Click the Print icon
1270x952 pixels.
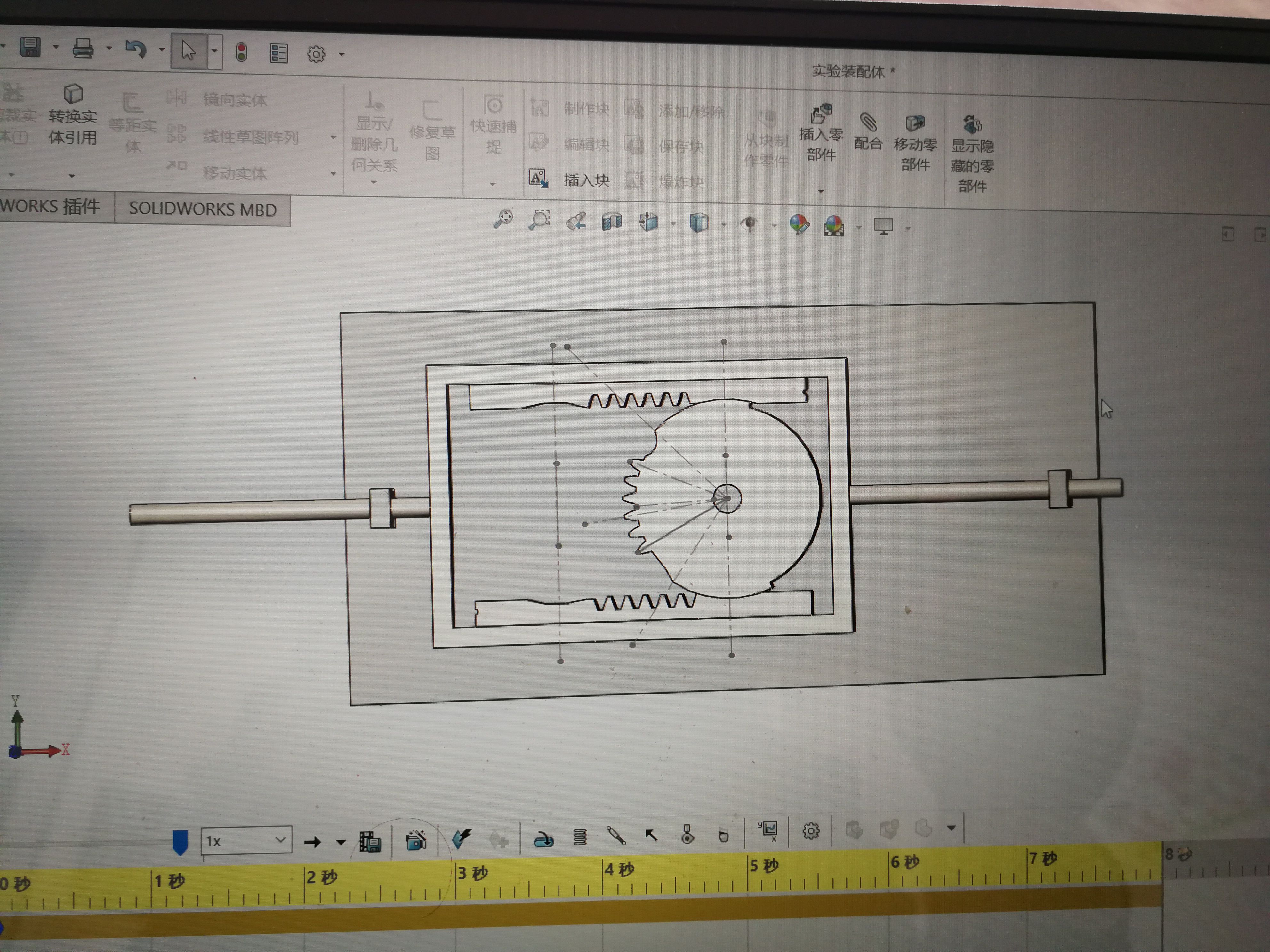tap(83, 49)
